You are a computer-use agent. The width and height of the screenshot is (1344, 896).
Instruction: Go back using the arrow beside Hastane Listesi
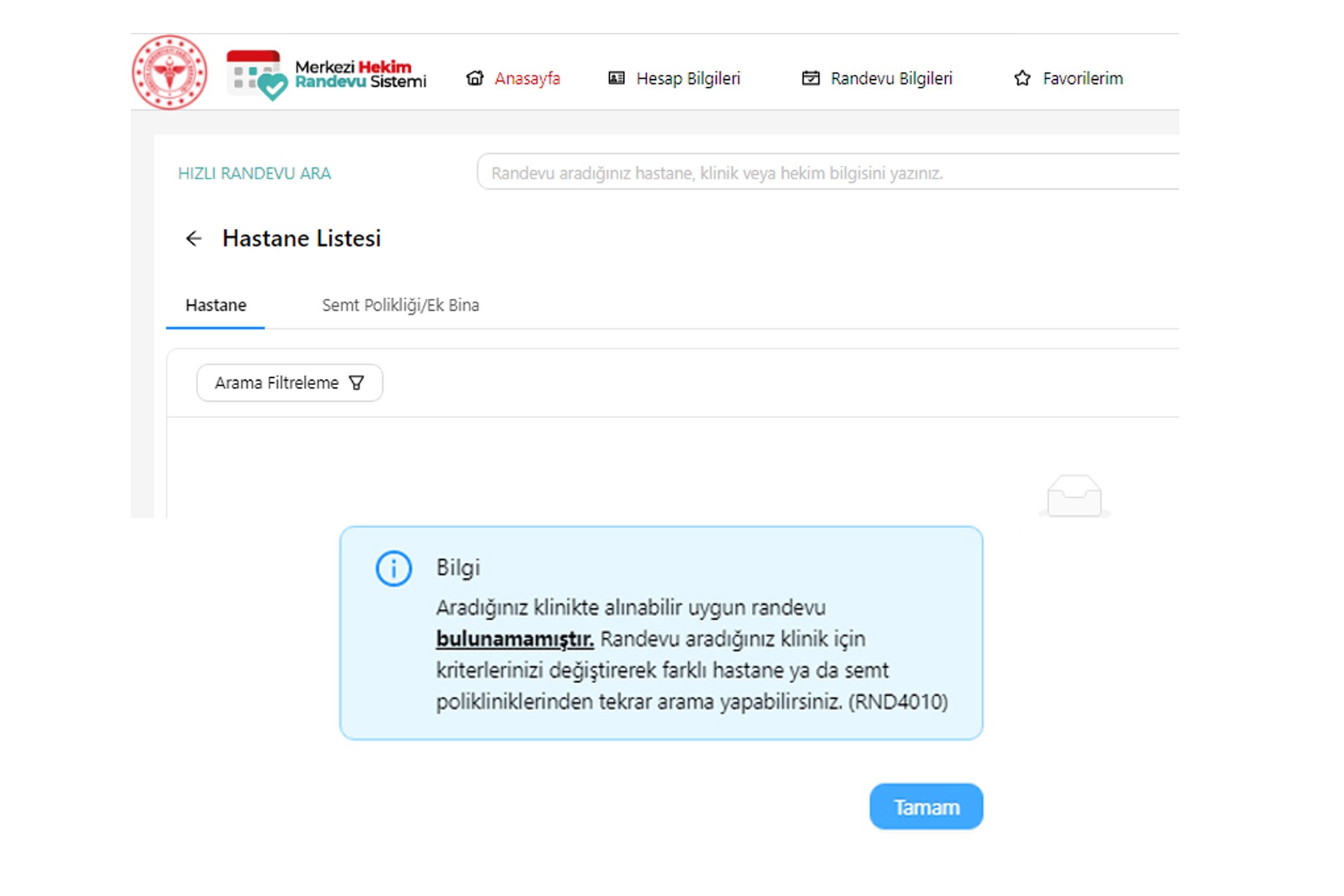point(194,239)
